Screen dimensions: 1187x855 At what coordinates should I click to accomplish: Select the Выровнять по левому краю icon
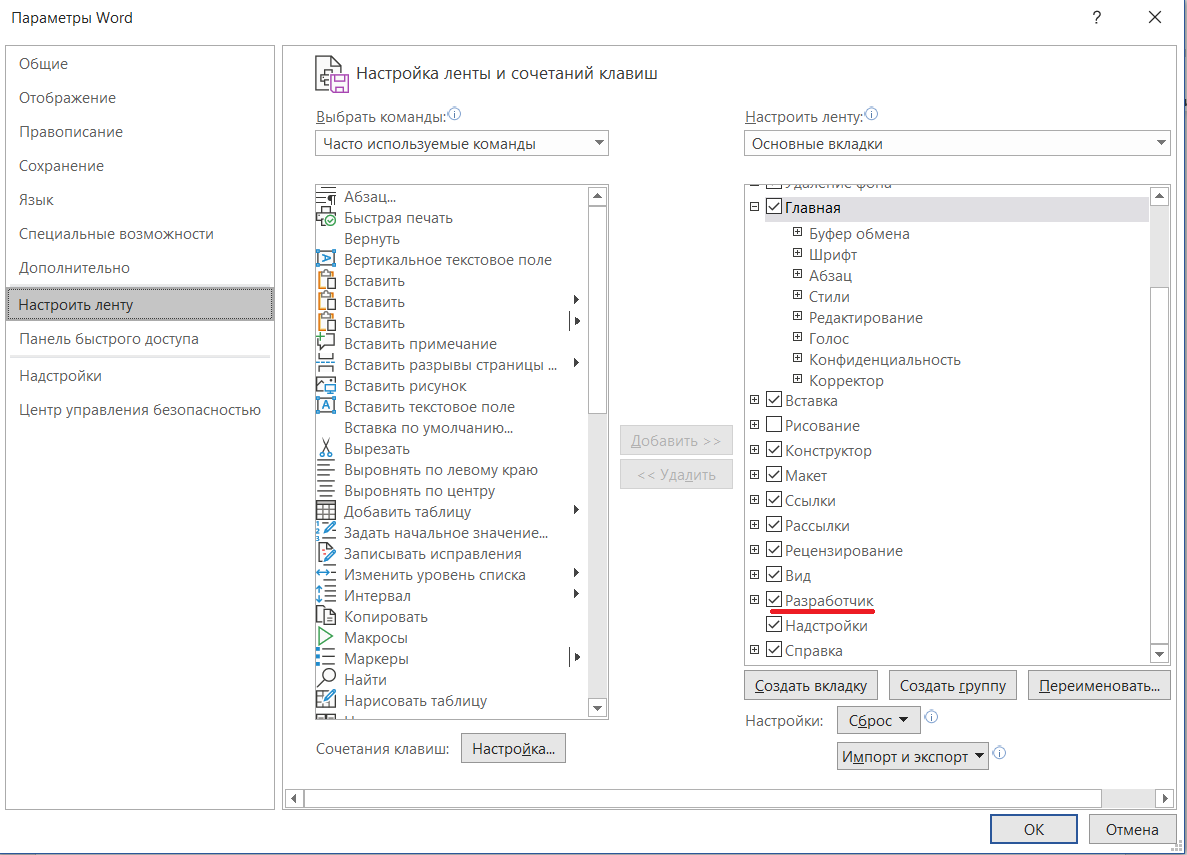[x=326, y=470]
